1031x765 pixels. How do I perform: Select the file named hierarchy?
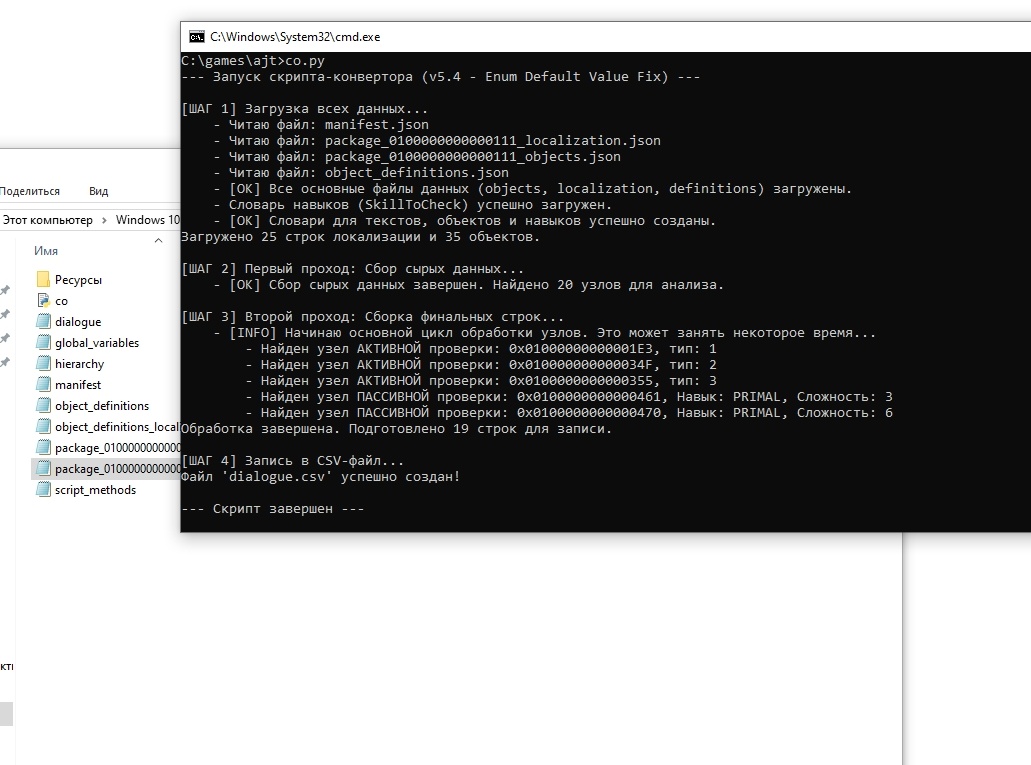point(80,364)
